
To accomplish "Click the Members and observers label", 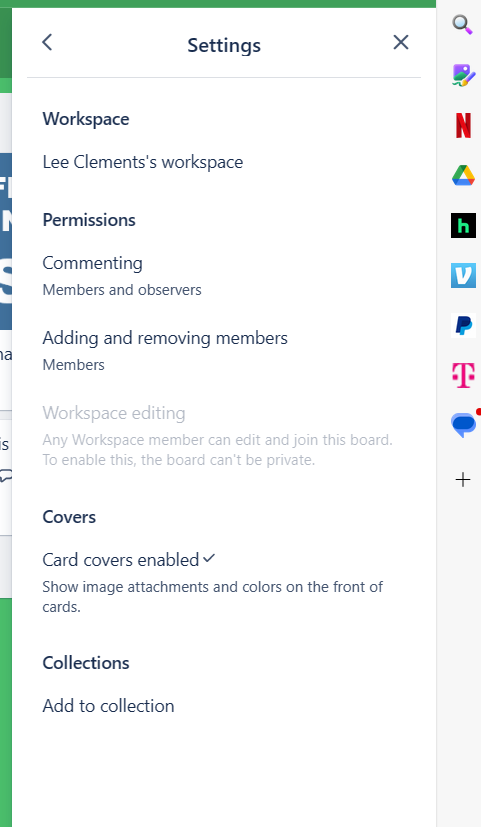I will click(122, 290).
